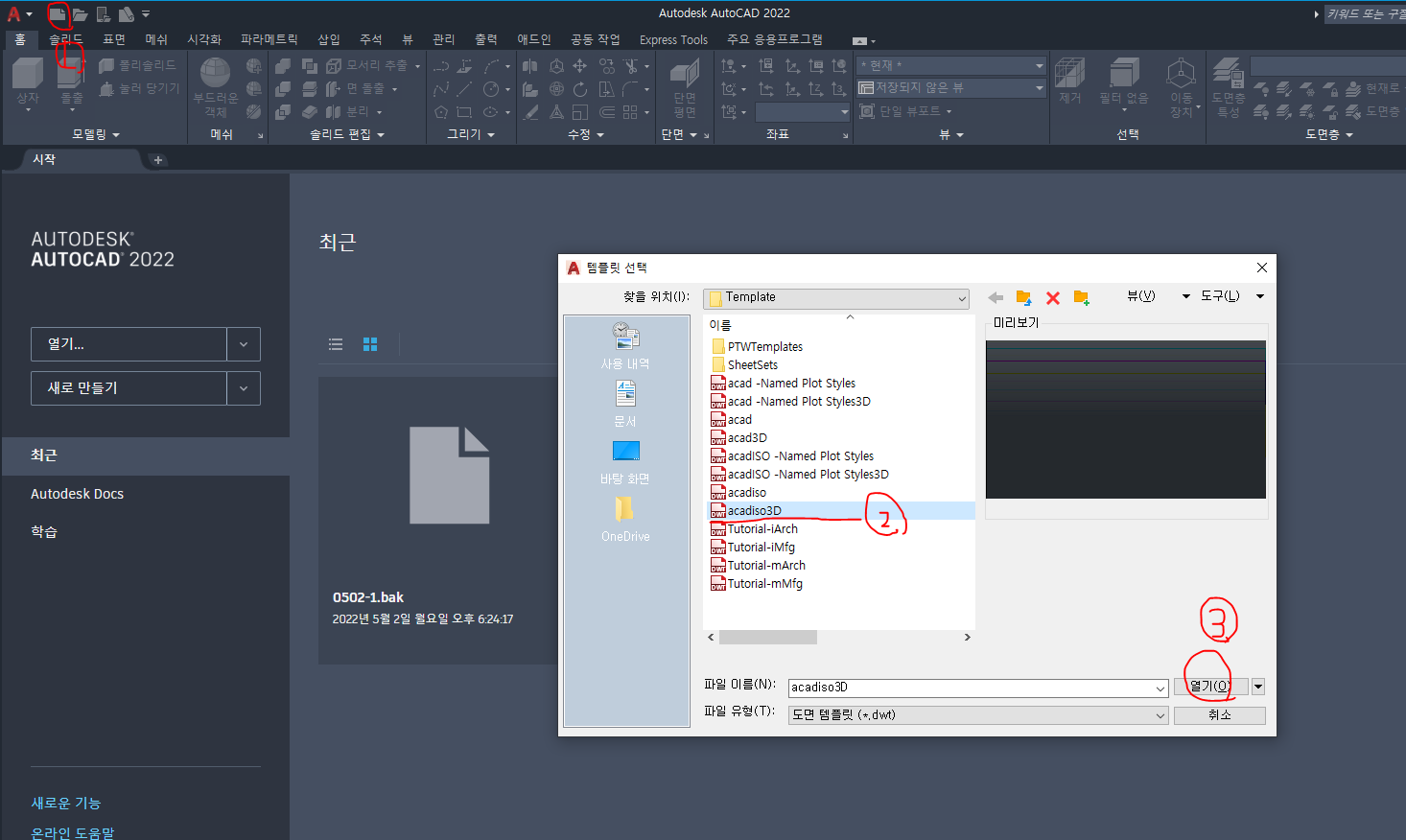Open the 새로운 기능 link
This screenshot has width=1406, height=840.
[x=66, y=804]
